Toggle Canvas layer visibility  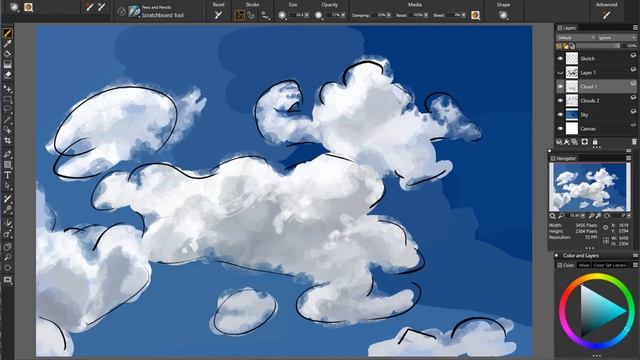(x=560, y=129)
